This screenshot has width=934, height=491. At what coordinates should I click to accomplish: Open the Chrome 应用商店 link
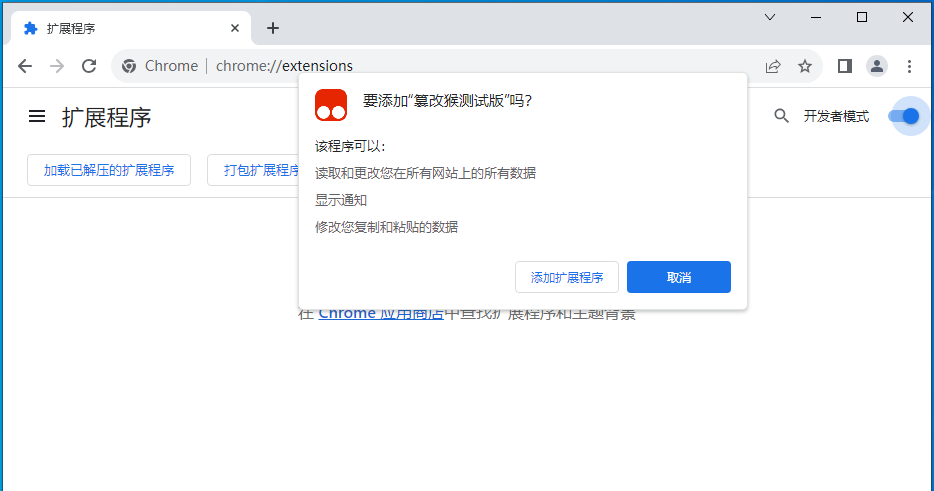tap(381, 313)
